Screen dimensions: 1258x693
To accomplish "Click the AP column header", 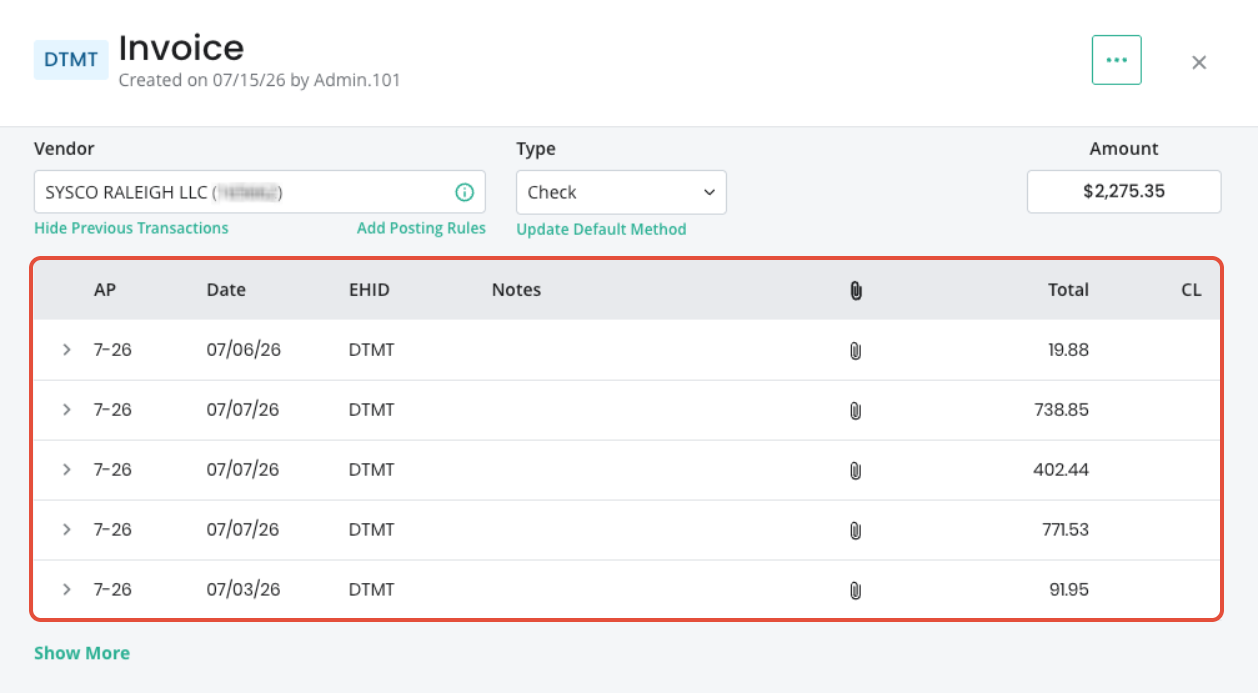I will [x=105, y=290].
